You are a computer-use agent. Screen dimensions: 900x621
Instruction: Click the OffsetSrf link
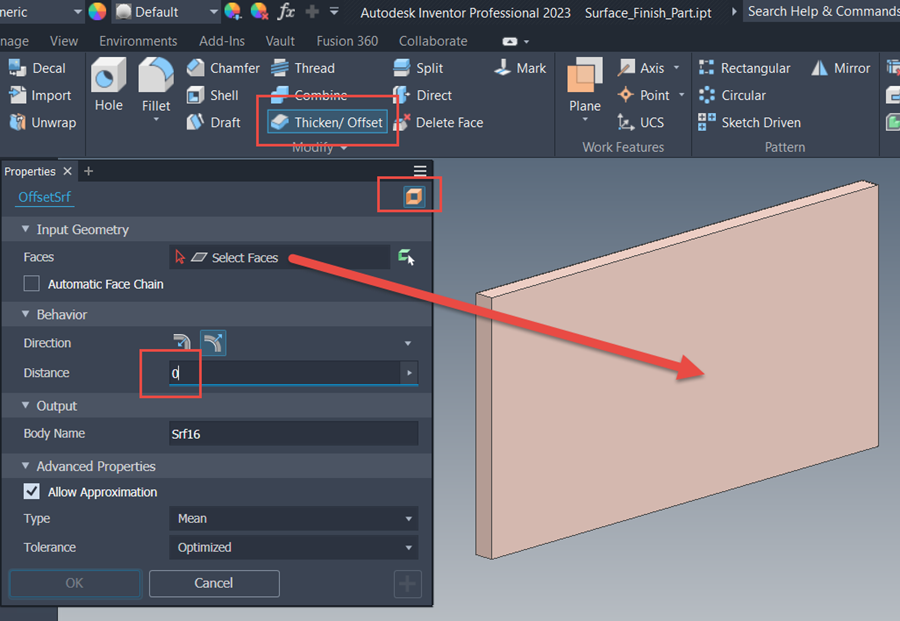pyautogui.click(x=44, y=197)
